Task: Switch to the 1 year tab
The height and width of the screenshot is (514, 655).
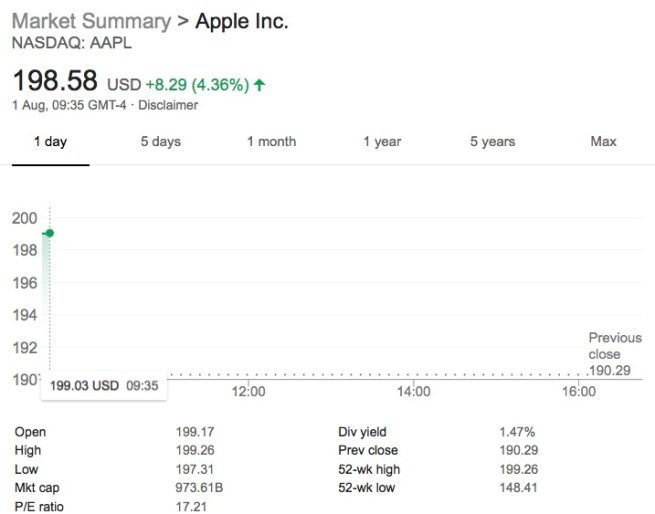Action: (x=382, y=142)
